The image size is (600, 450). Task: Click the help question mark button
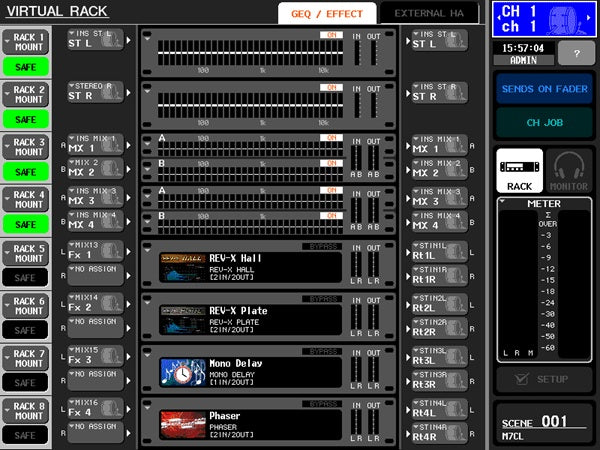[576, 54]
